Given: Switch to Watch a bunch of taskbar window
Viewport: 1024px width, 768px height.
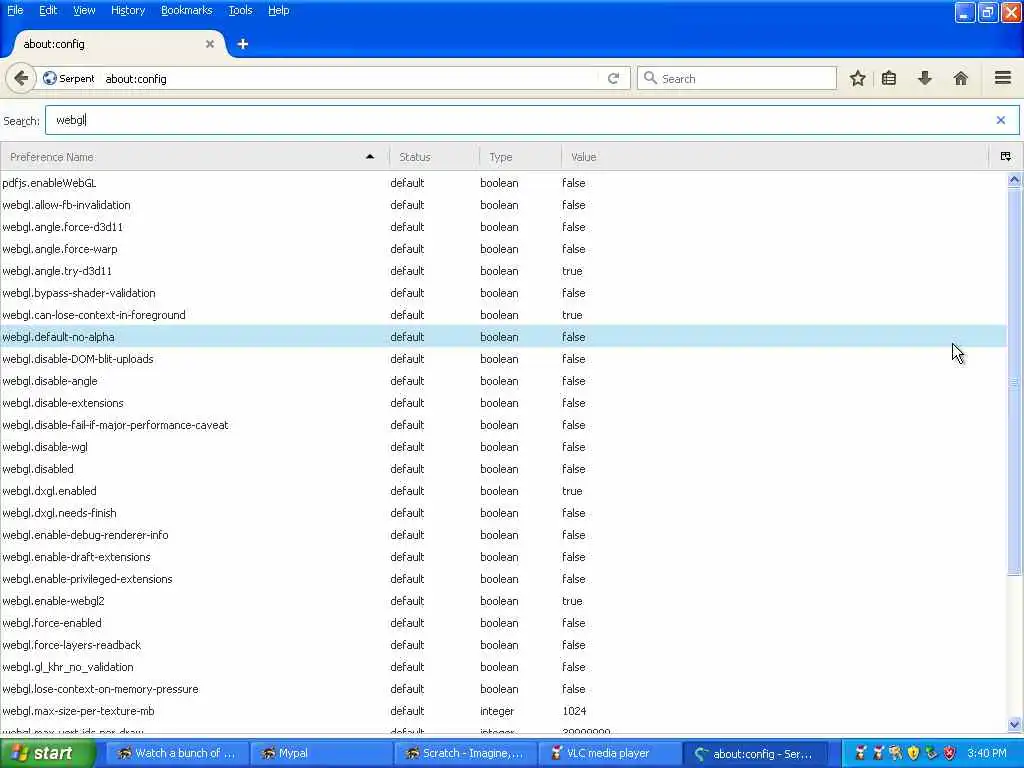Looking at the screenshot, I should coord(176,754).
